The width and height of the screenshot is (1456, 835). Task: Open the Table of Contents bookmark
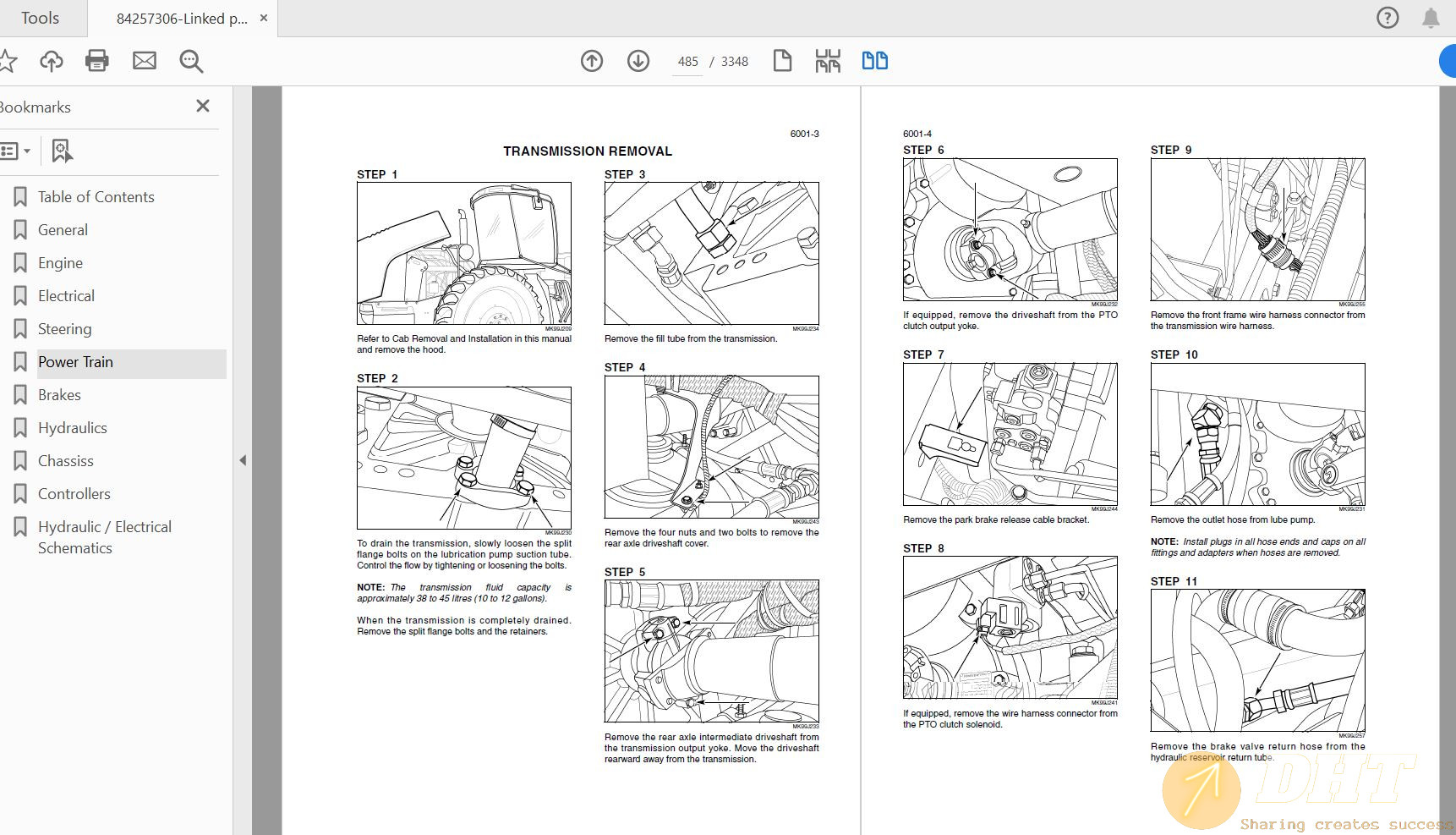96,197
